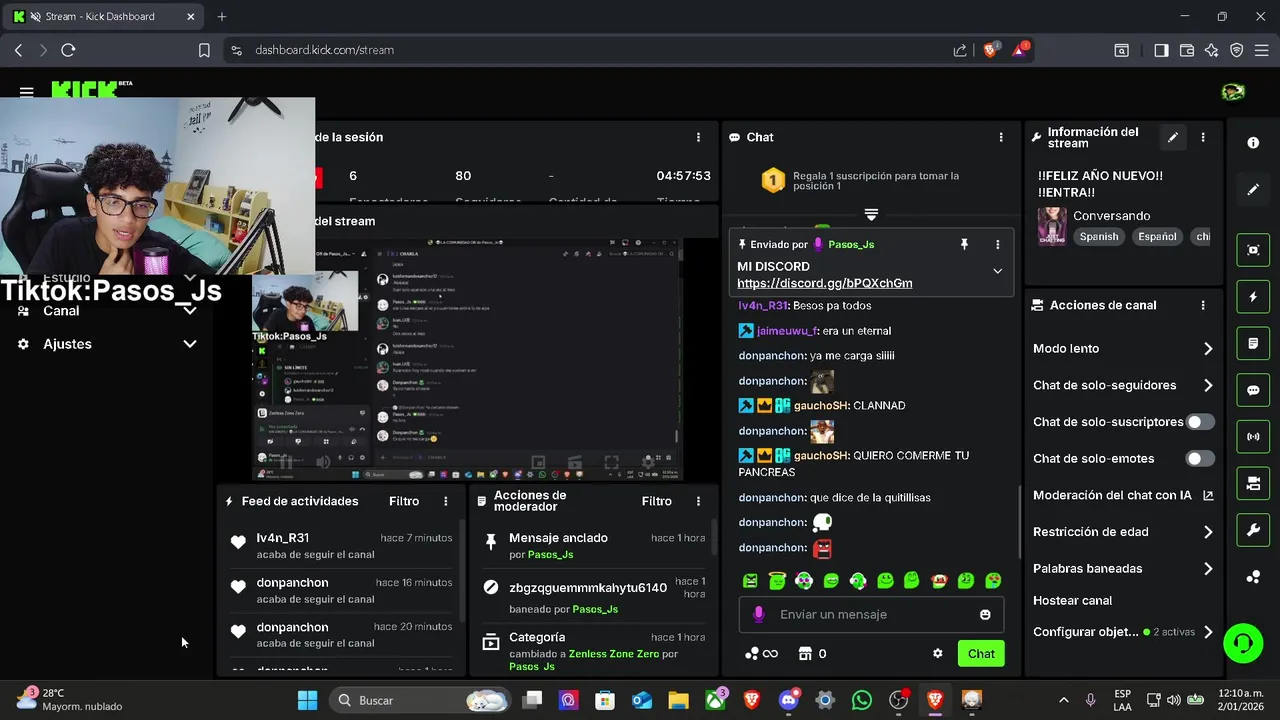Viewport: 1280px width, 720px height.
Task: Click the info icon in the right sidebar
Action: pyautogui.click(x=1253, y=143)
